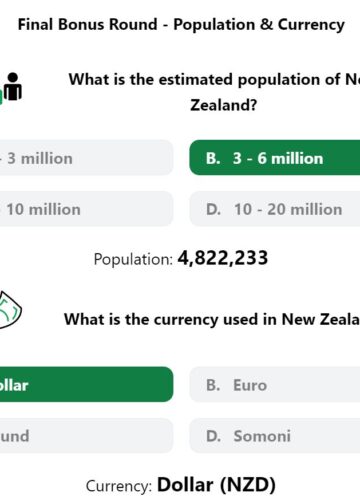Viewport: 360px width, 504px height.
Task: Choose the Pound currency option
Action: [x=86, y=435]
